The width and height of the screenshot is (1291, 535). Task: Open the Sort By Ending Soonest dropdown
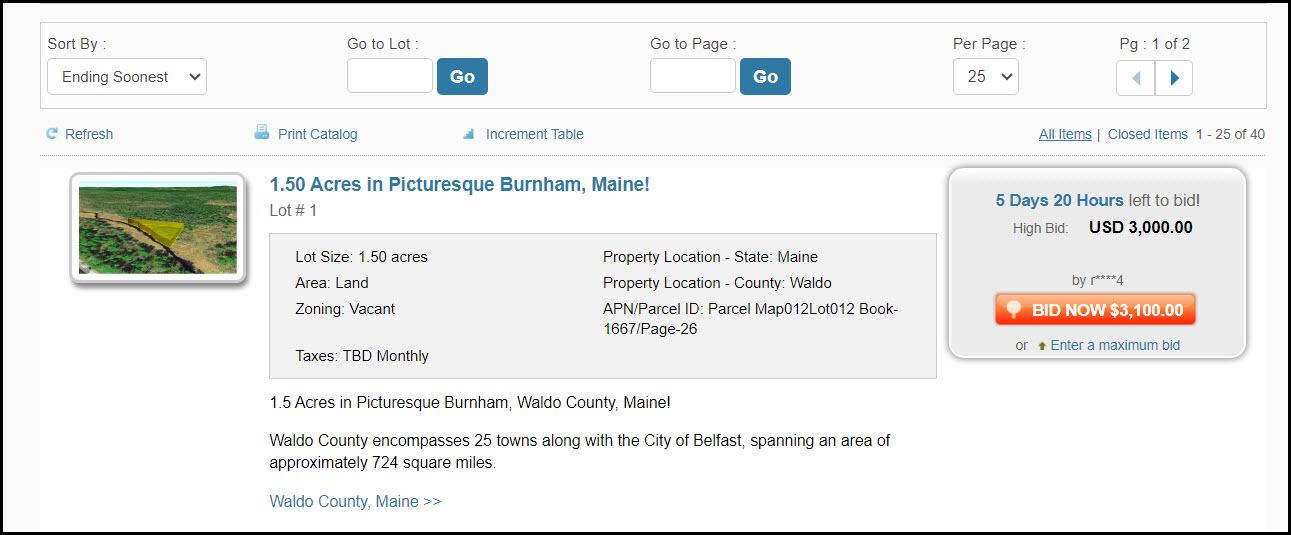[x=127, y=77]
